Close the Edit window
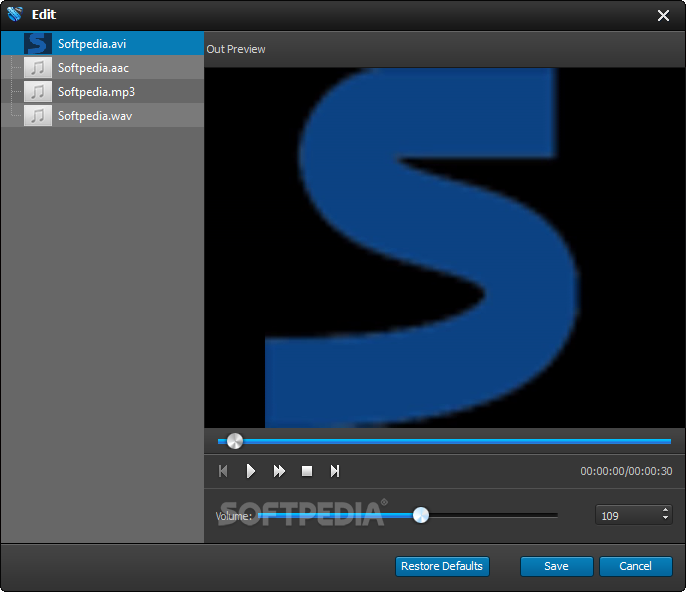 click(663, 16)
